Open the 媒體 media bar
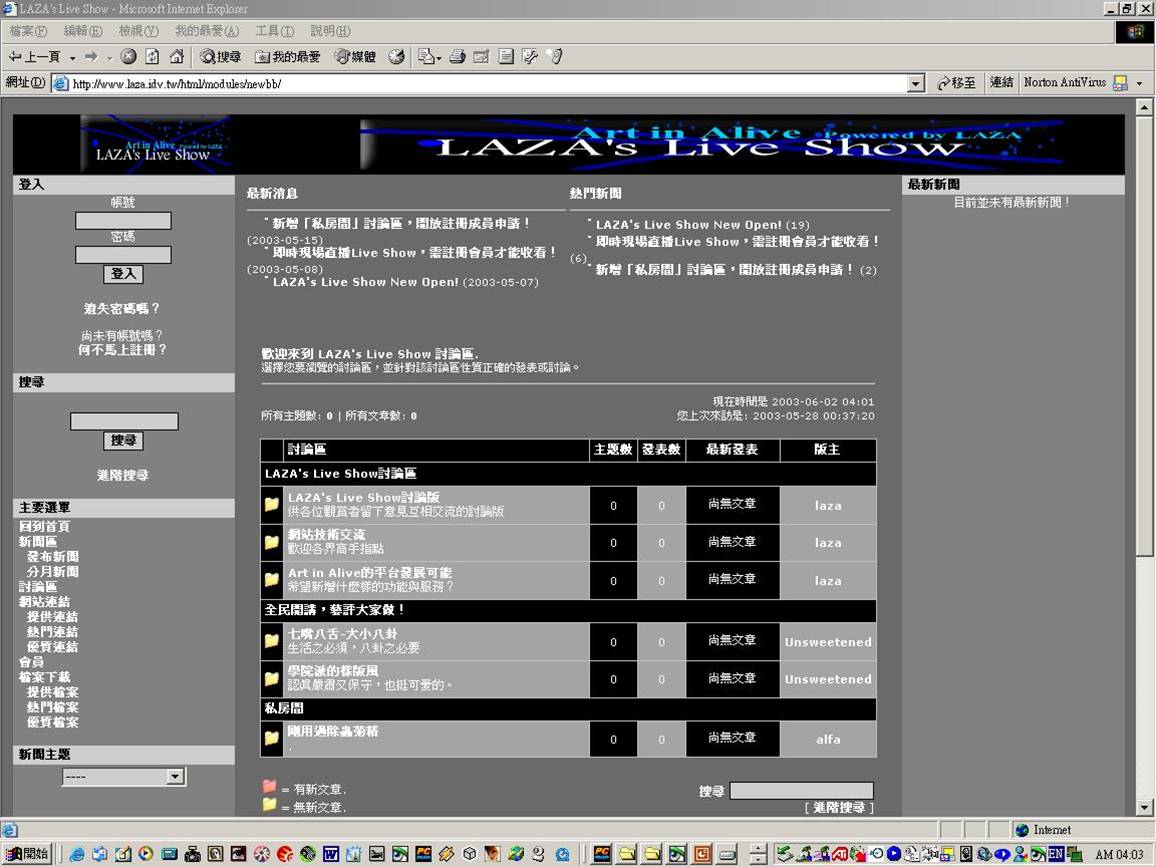The width and height of the screenshot is (1156, 867). coord(355,57)
